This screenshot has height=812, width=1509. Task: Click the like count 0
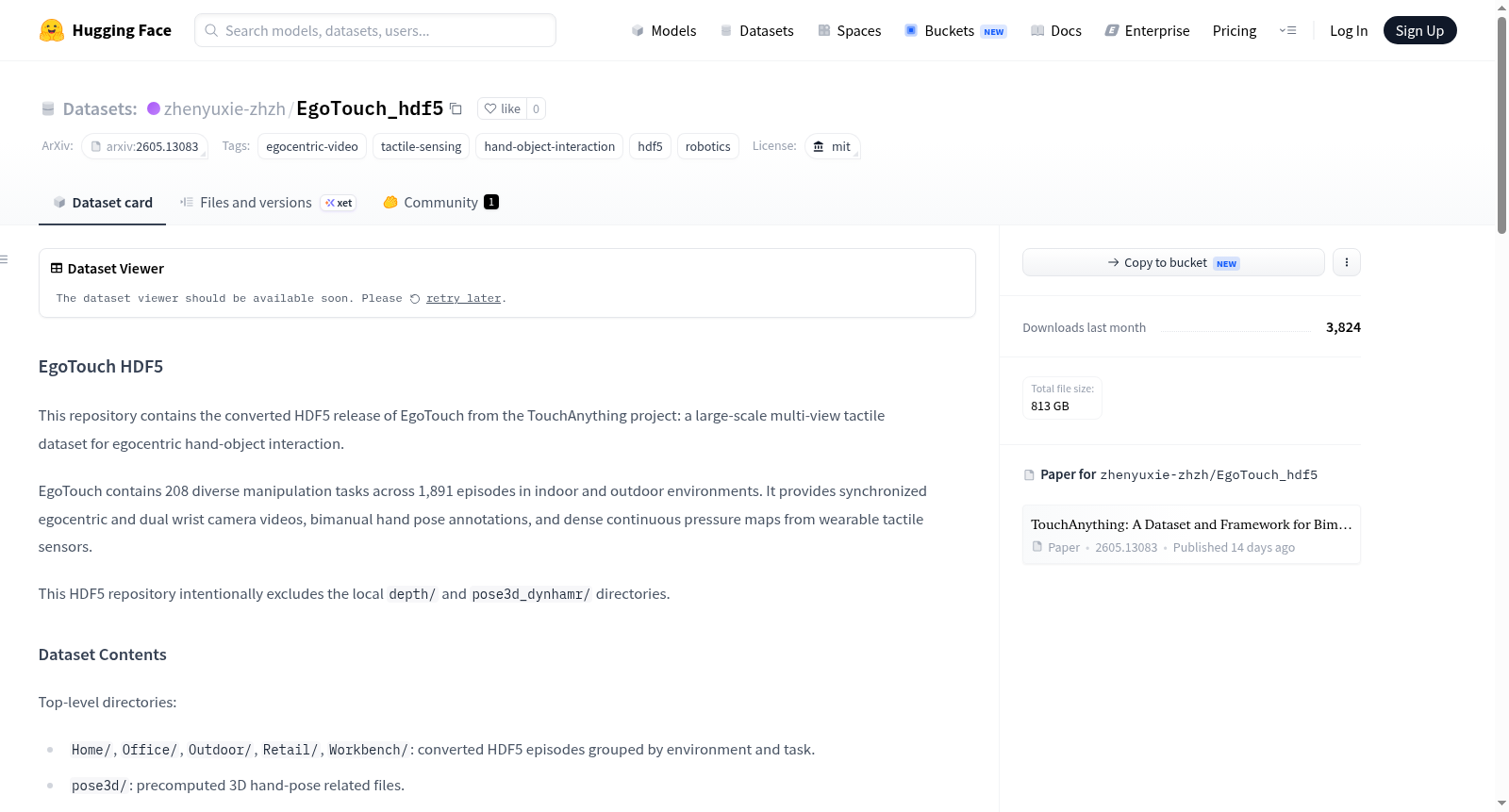tap(536, 108)
